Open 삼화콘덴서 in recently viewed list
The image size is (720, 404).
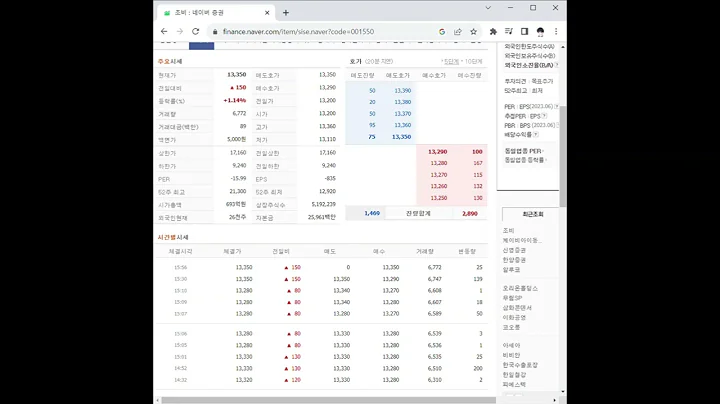pos(517,308)
